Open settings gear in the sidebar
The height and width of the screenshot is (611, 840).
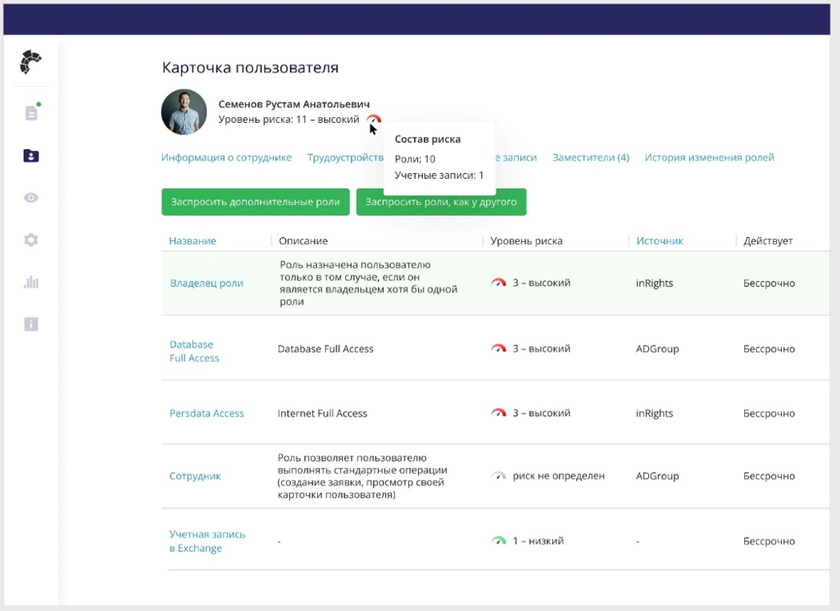31,240
